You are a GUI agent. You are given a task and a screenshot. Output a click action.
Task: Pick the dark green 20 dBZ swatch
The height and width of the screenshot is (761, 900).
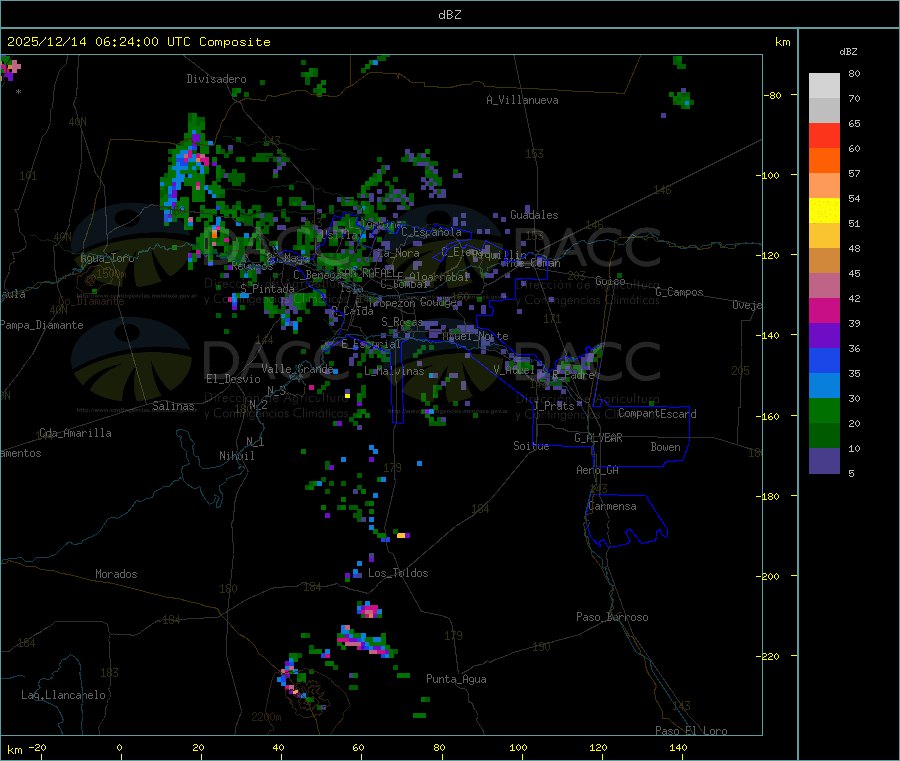[824, 436]
